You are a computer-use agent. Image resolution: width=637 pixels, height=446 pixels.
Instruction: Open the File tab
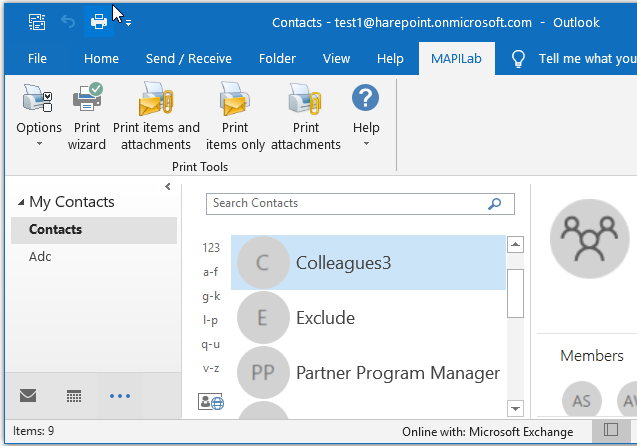click(37, 58)
